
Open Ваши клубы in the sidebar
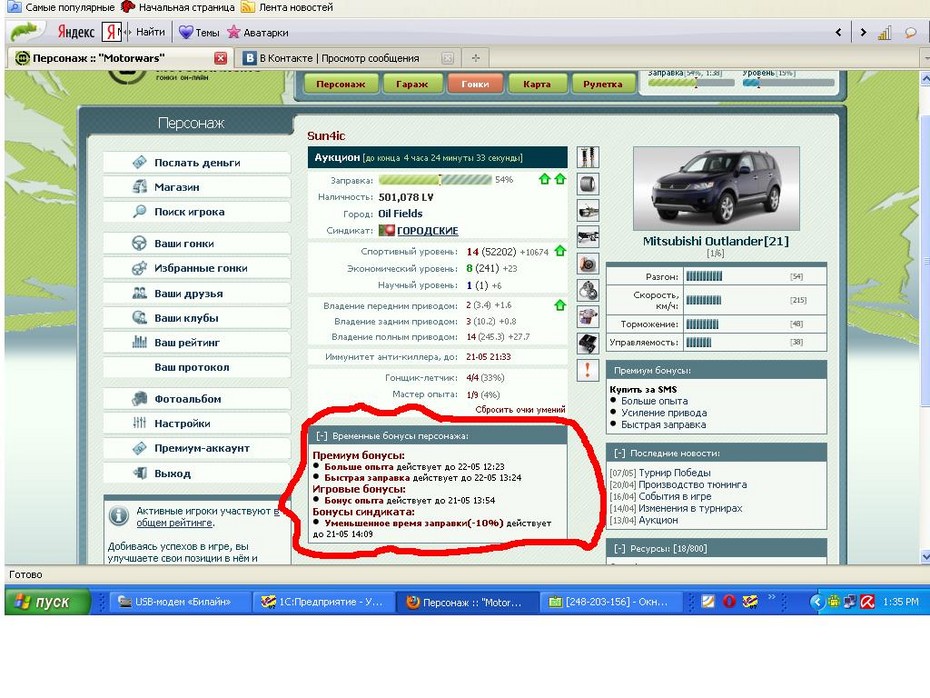pyautogui.click(x=197, y=318)
